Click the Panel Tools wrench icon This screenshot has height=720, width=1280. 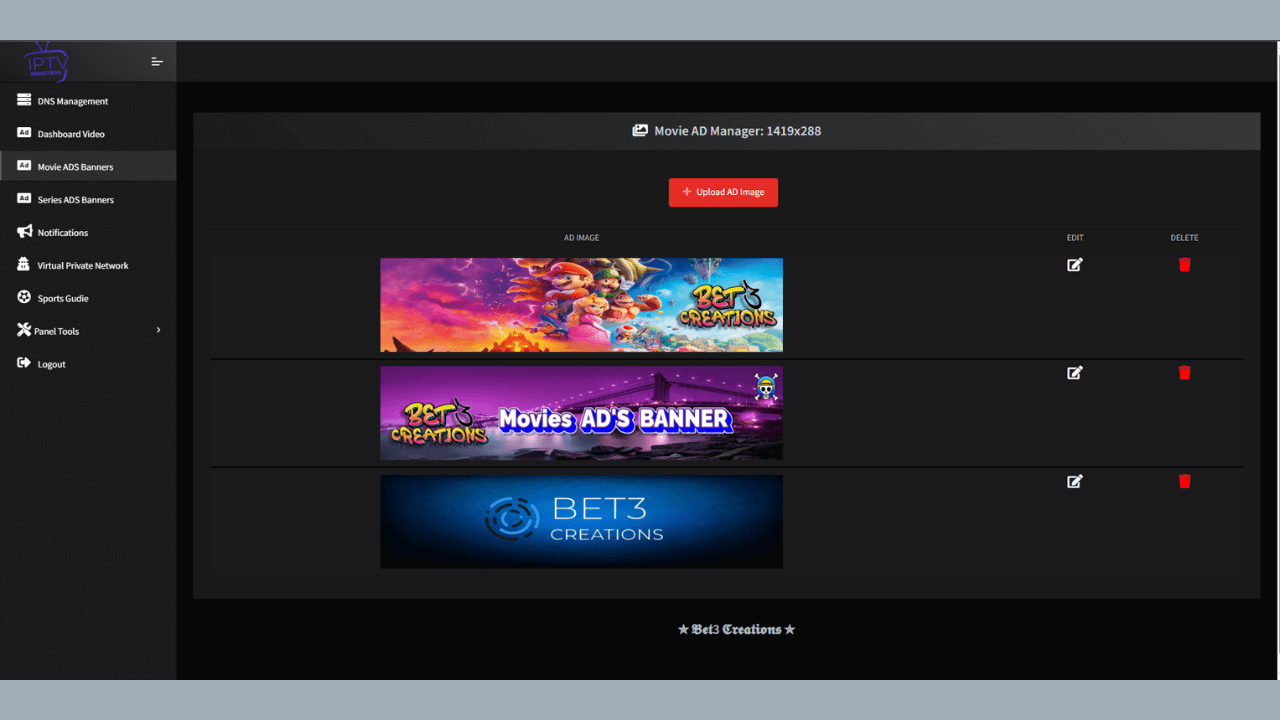(24, 330)
